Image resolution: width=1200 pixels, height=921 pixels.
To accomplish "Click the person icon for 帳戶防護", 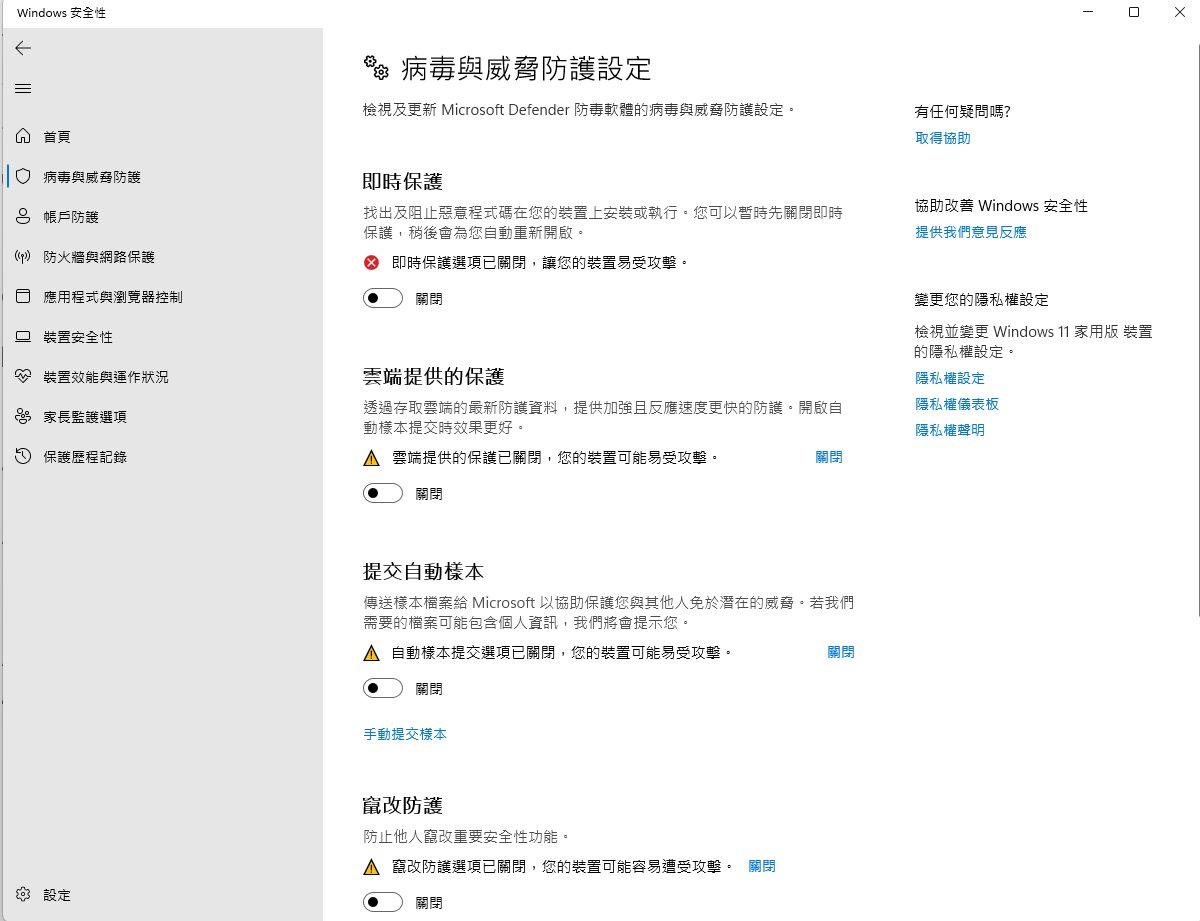I will point(23,217).
